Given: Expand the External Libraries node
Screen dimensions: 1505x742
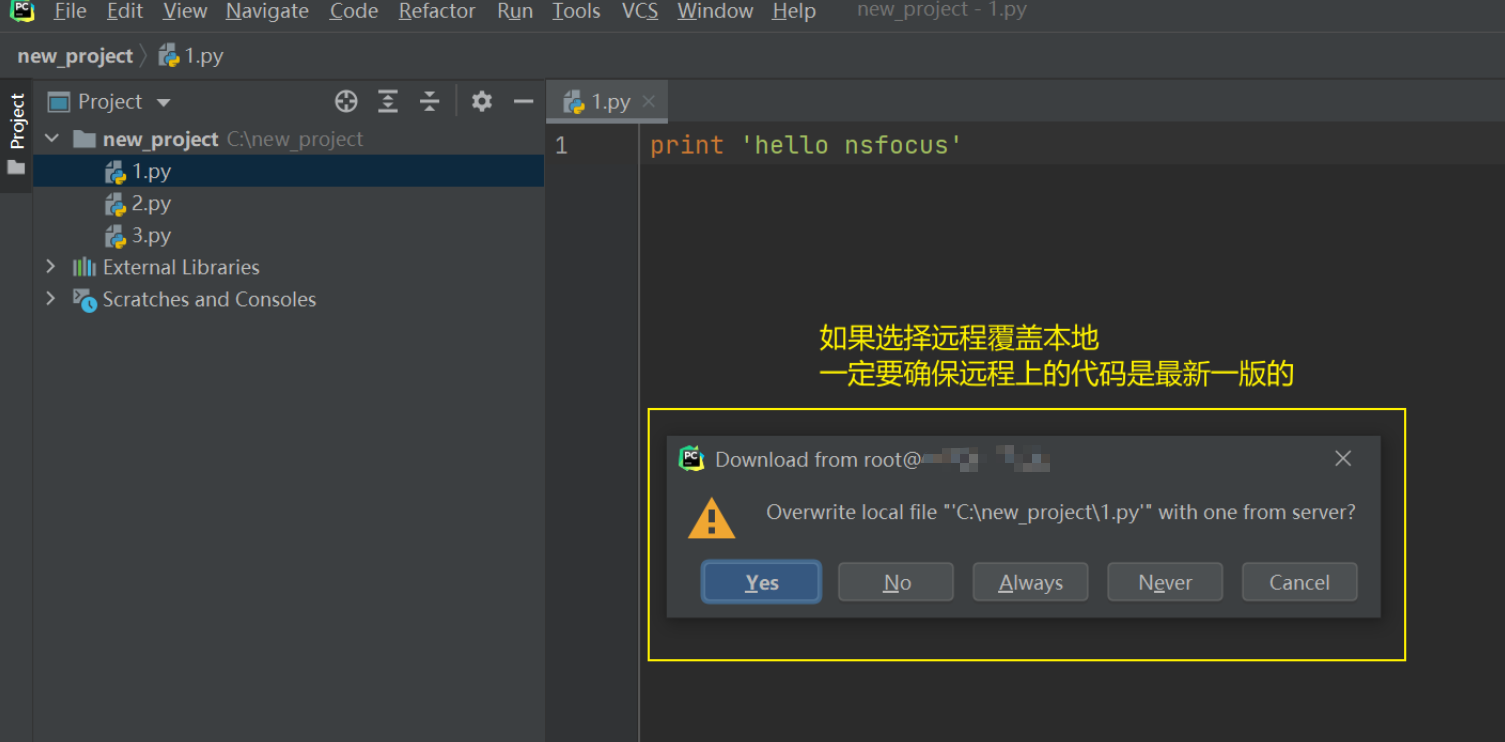Looking at the screenshot, I should point(51,267).
